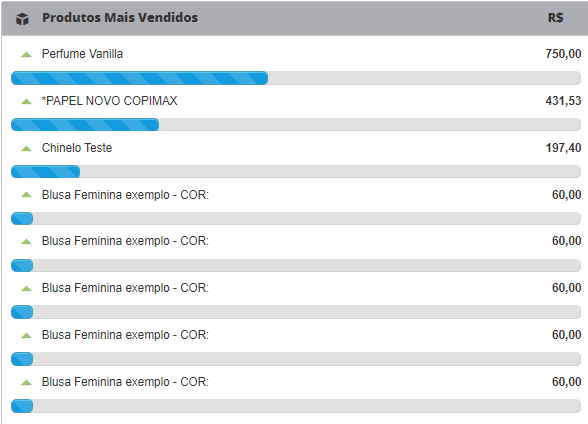Click the last Blusa Feminina progress bar
This screenshot has width=588, height=424.
(x=296, y=406)
